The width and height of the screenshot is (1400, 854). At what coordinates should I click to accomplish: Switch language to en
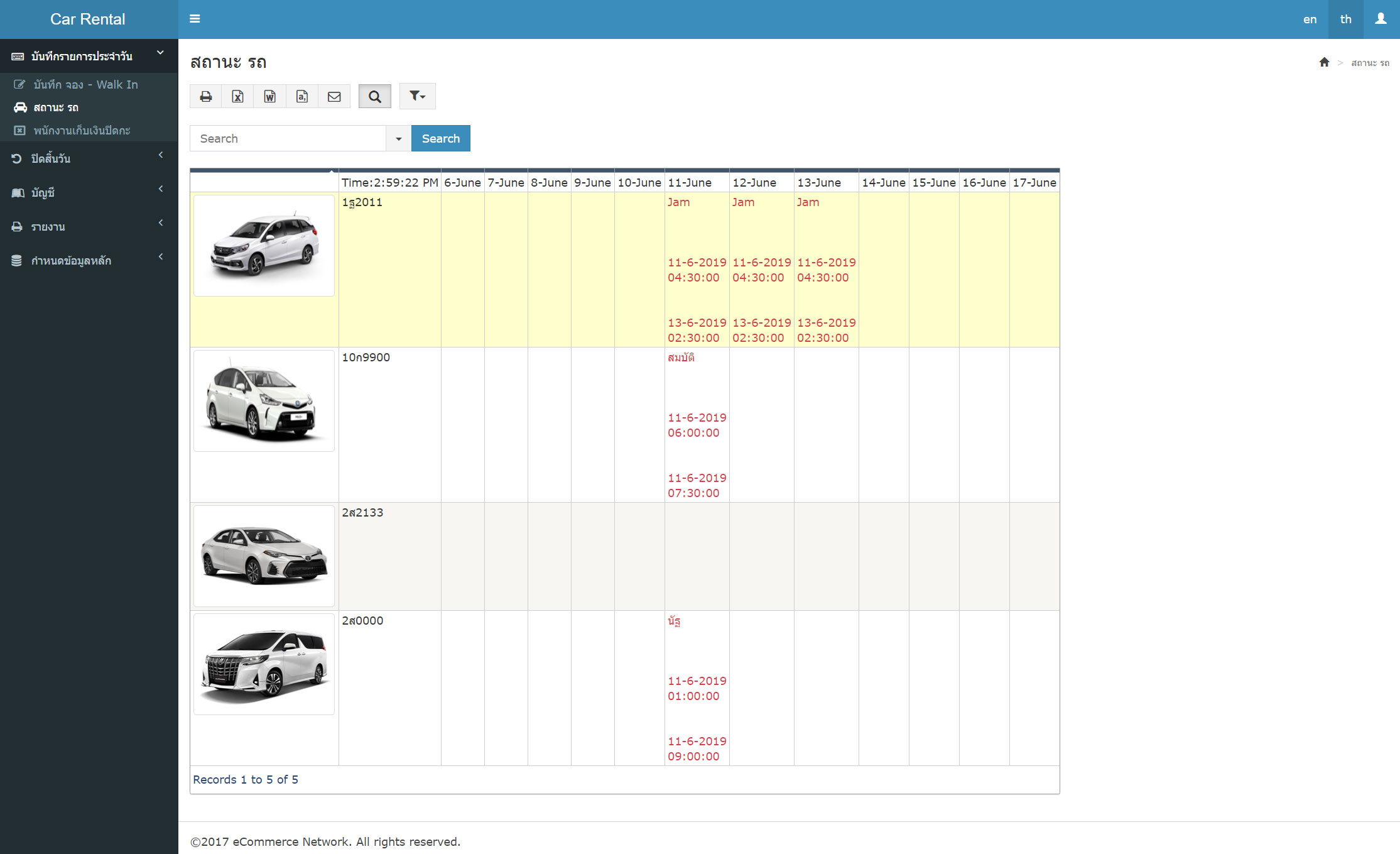point(1310,19)
